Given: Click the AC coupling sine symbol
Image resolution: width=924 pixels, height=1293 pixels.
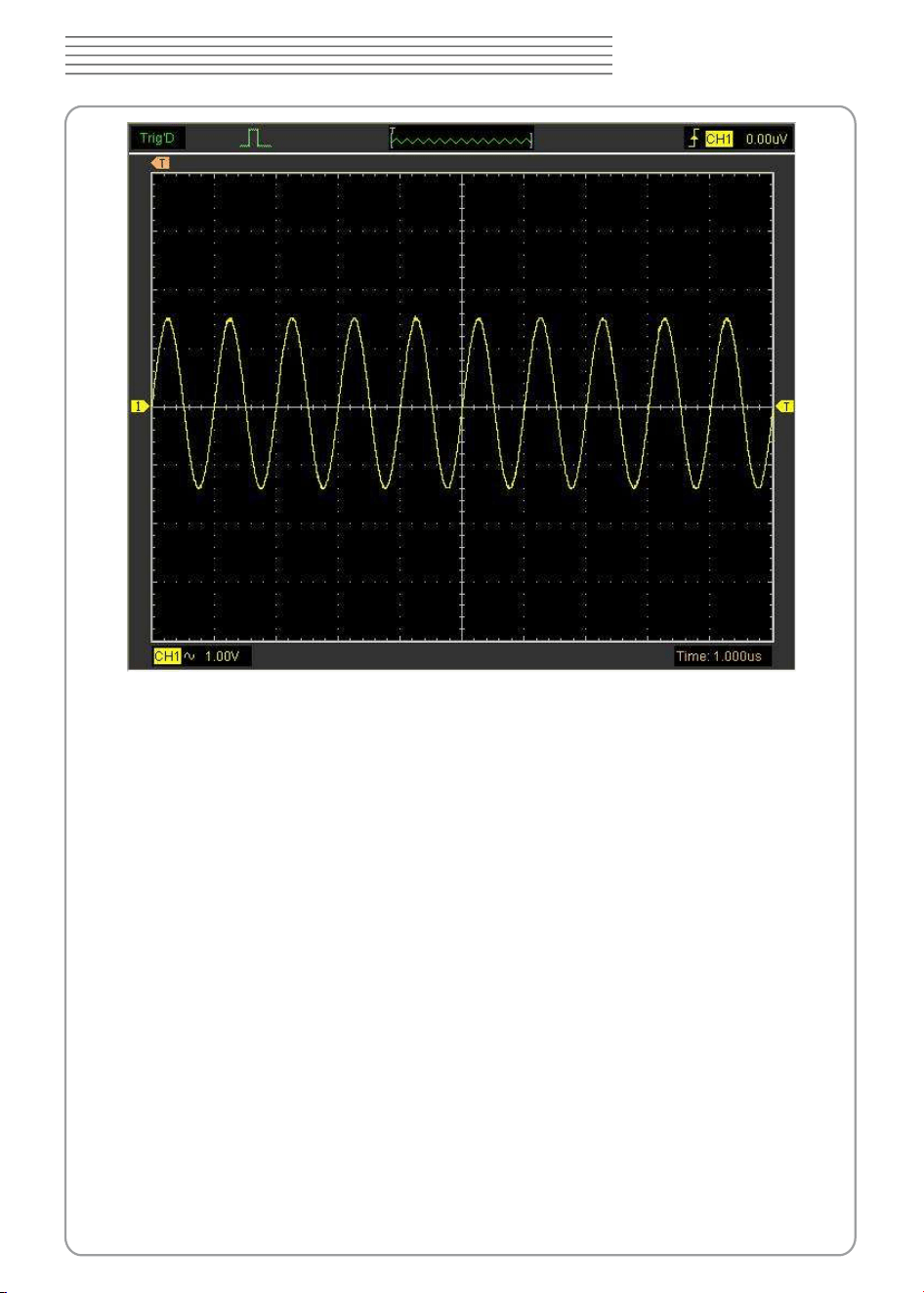Looking at the screenshot, I should pos(189,656).
